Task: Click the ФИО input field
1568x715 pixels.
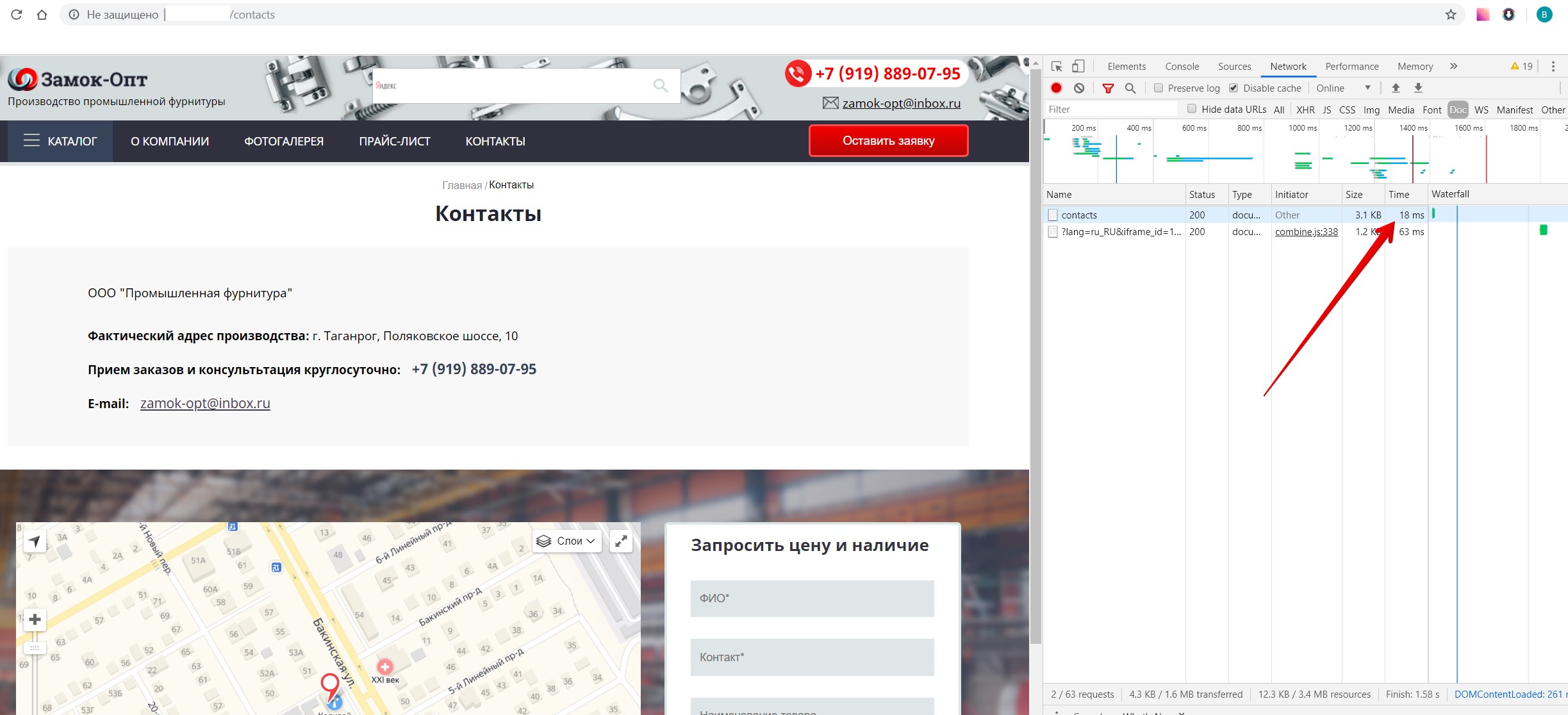Action: click(812, 598)
